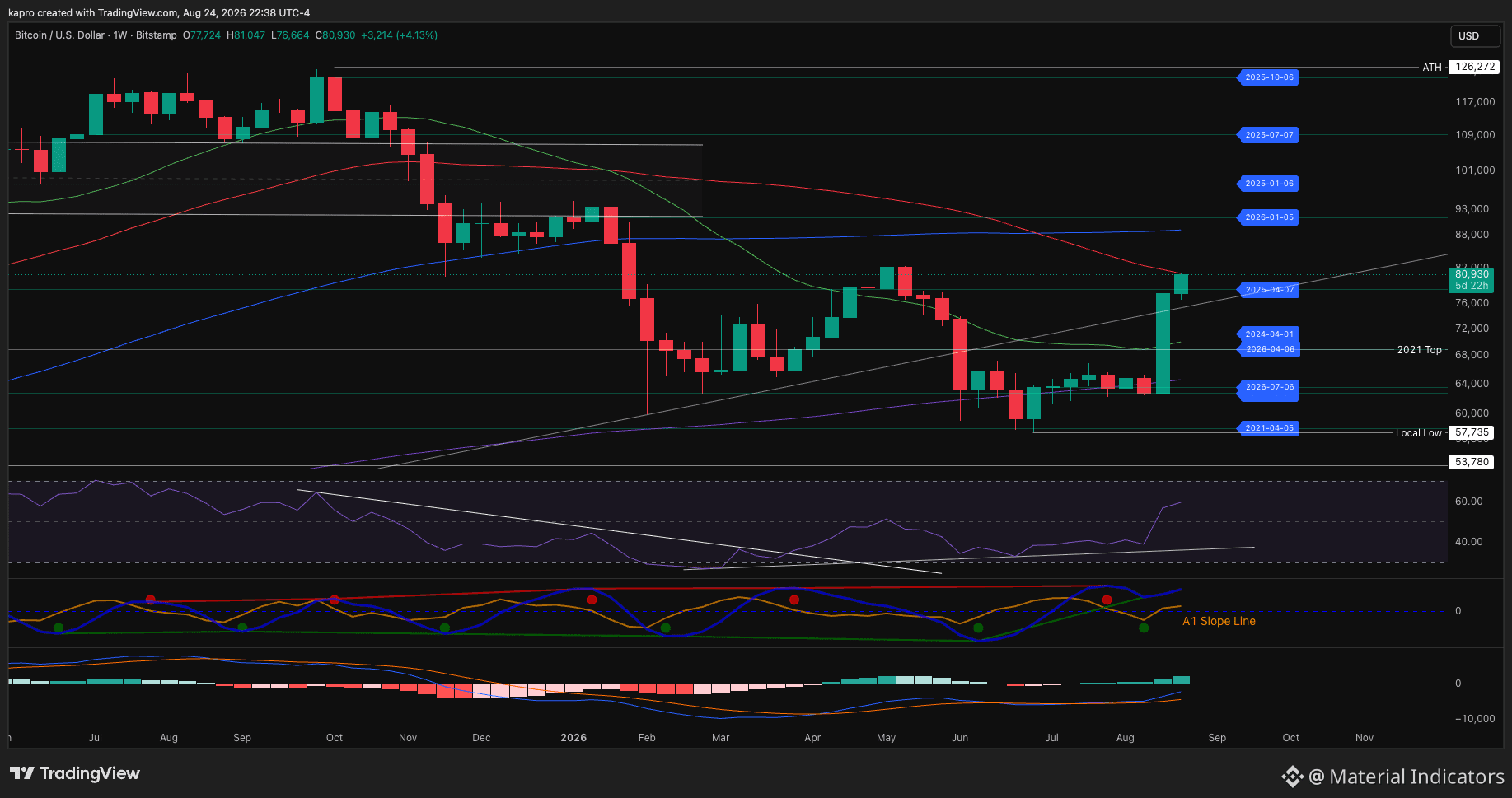
Task: Click 72,000 on the price axis
Action: coord(1472,329)
